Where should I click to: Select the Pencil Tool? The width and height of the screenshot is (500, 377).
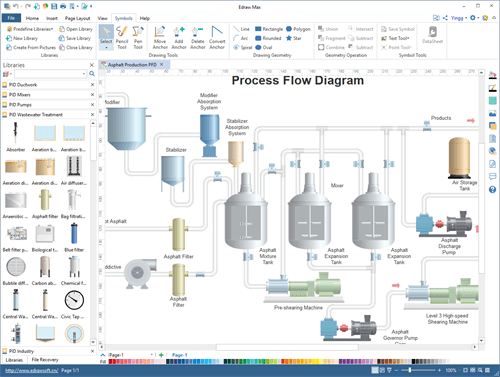[122, 38]
